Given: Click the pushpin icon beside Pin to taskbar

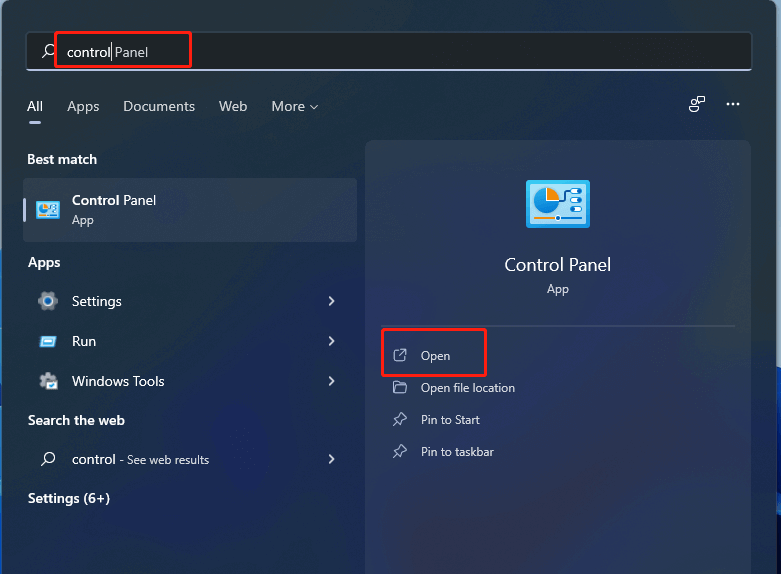Looking at the screenshot, I should pos(400,451).
